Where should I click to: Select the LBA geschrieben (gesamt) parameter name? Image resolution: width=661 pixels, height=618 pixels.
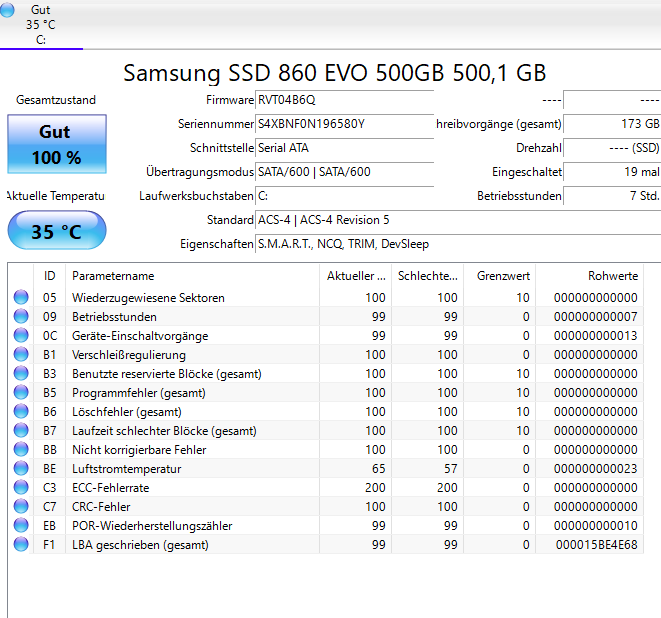click(140, 544)
